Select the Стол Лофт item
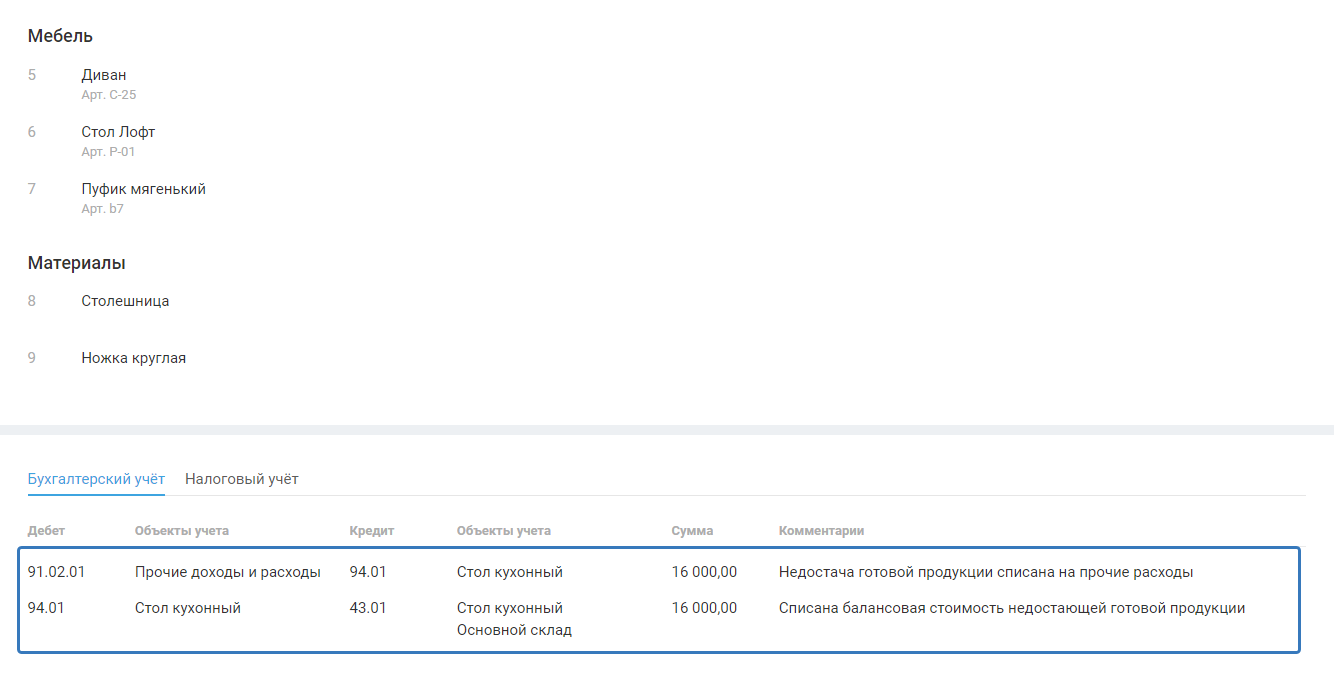Screen dimensions: 1334x675 click(x=118, y=132)
